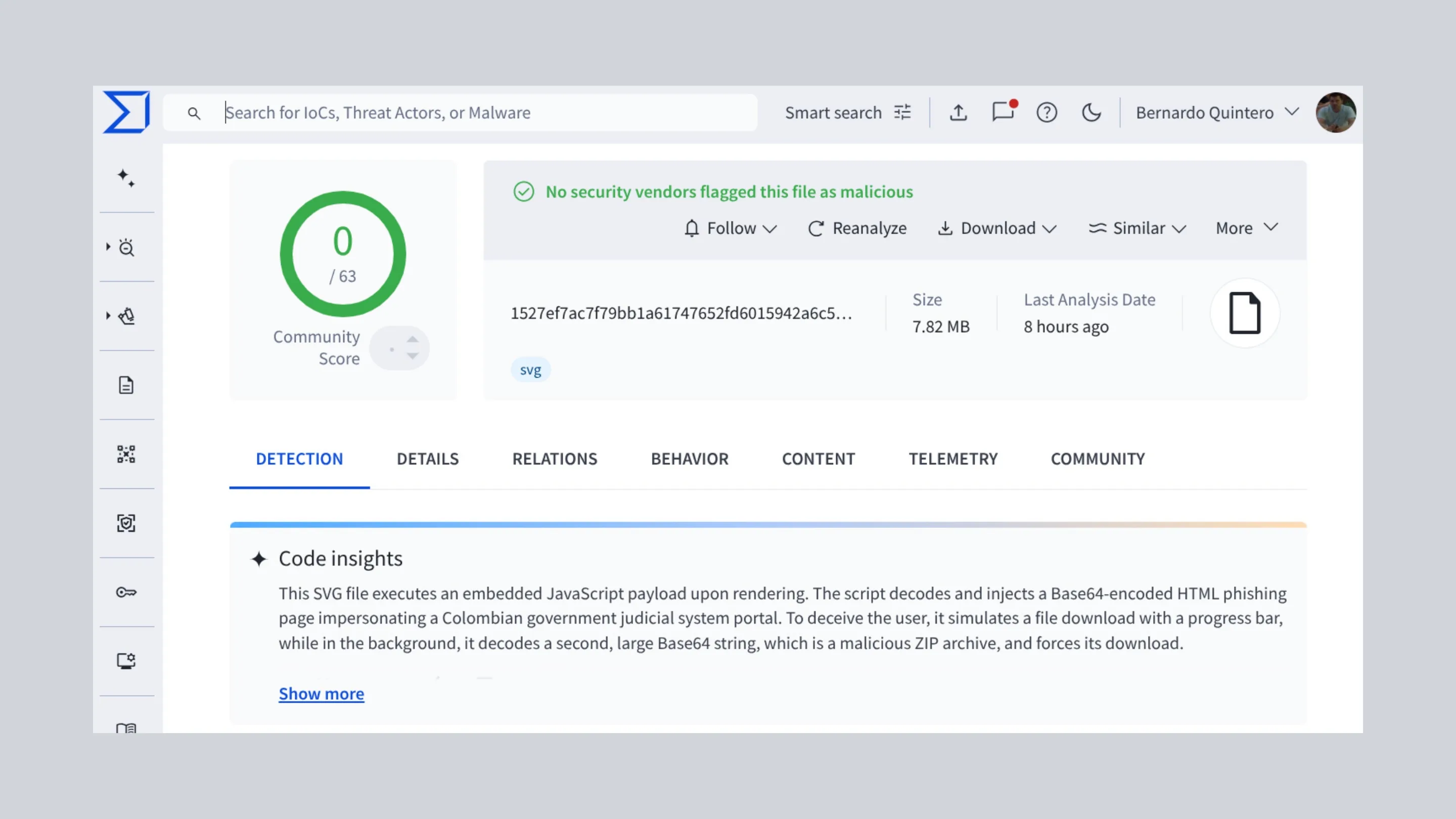Click the file hash 1527ef7ac7f79...
1456x819 pixels.
[x=681, y=313]
